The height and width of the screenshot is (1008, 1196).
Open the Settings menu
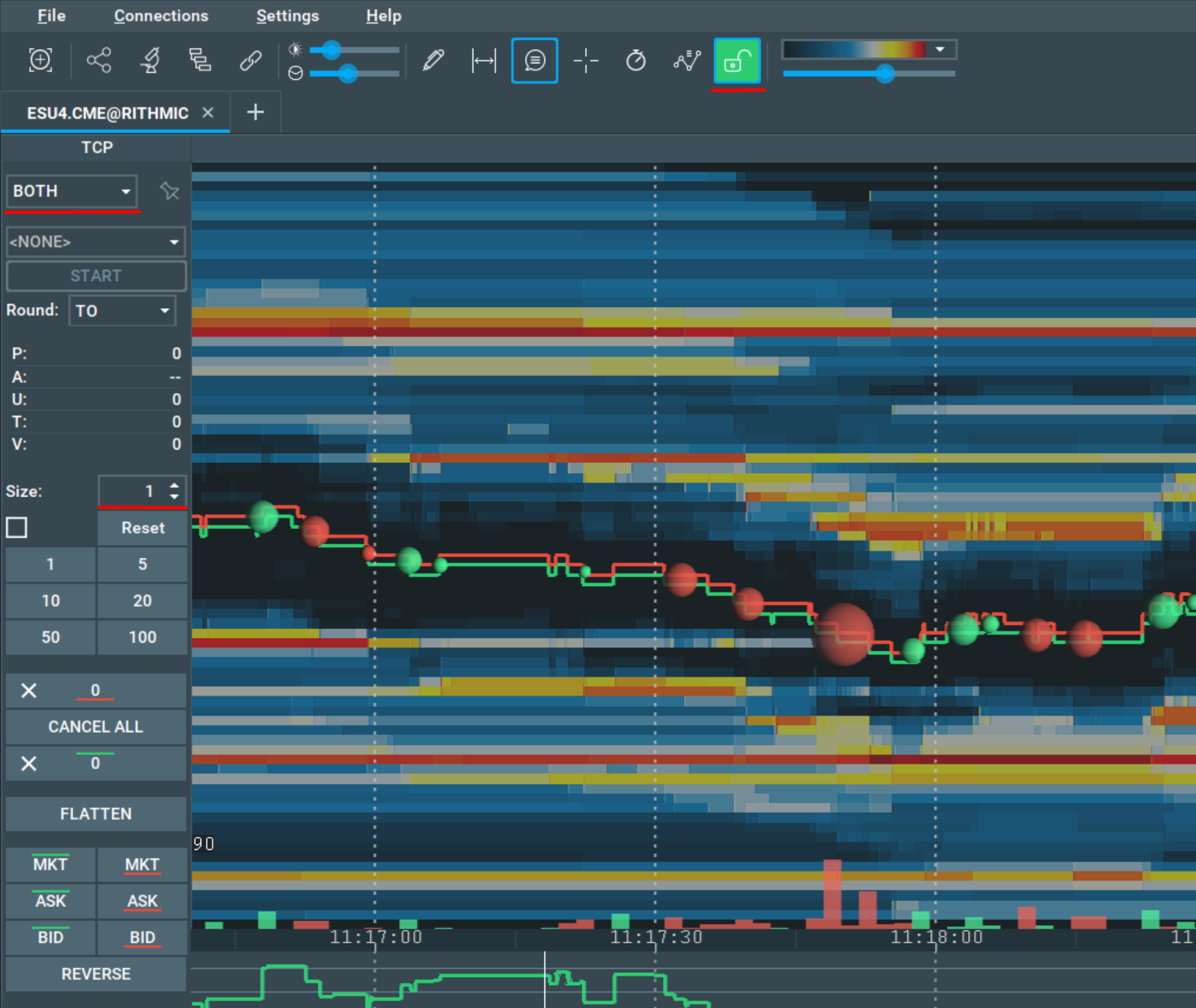pyautogui.click(x=287, y=15)
